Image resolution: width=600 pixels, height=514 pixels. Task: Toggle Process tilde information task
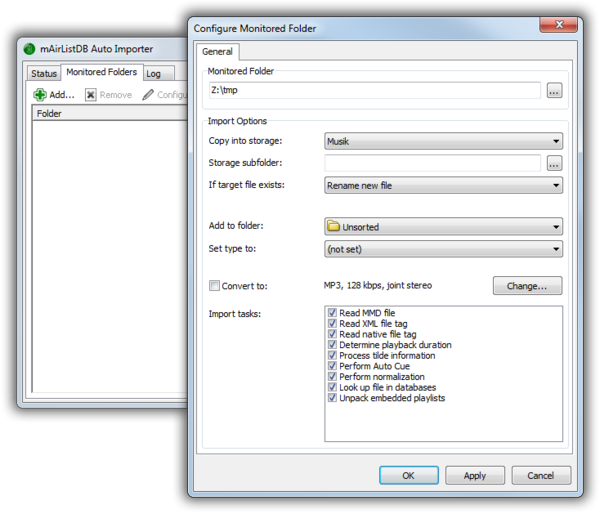pos(332,356)
